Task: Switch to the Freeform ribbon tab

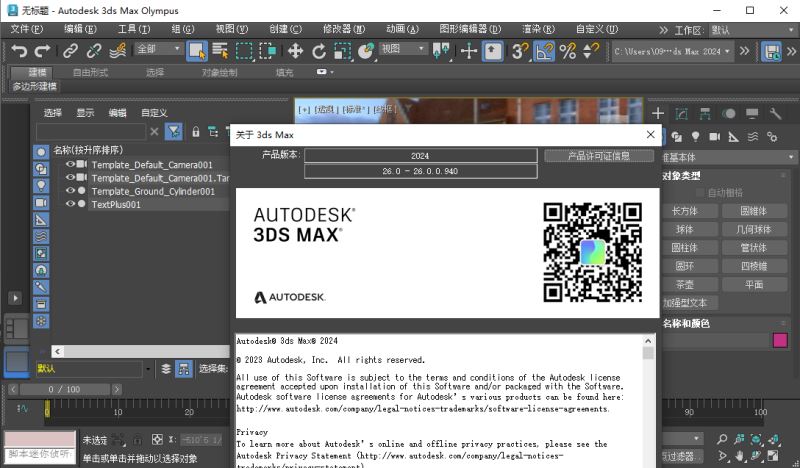Action: coord(90,72)
